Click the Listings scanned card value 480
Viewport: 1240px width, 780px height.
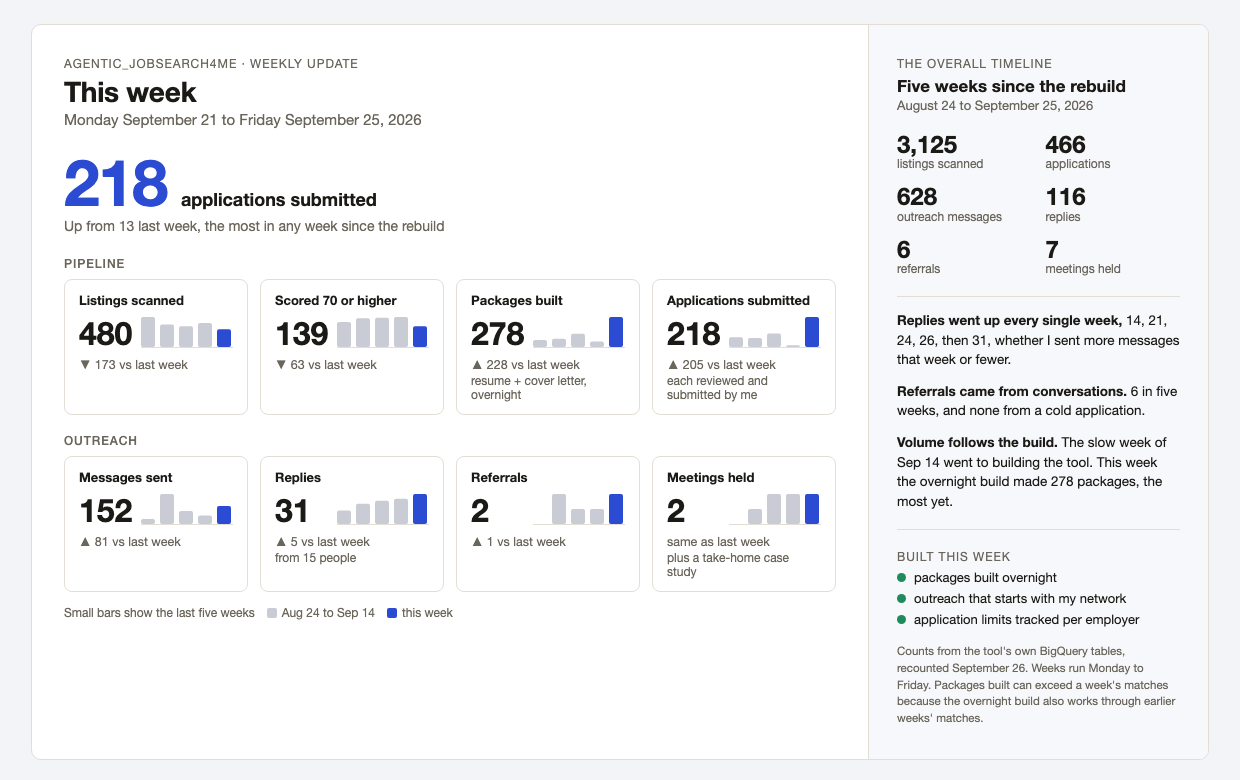pyautogui.click(x=105, y=333)
